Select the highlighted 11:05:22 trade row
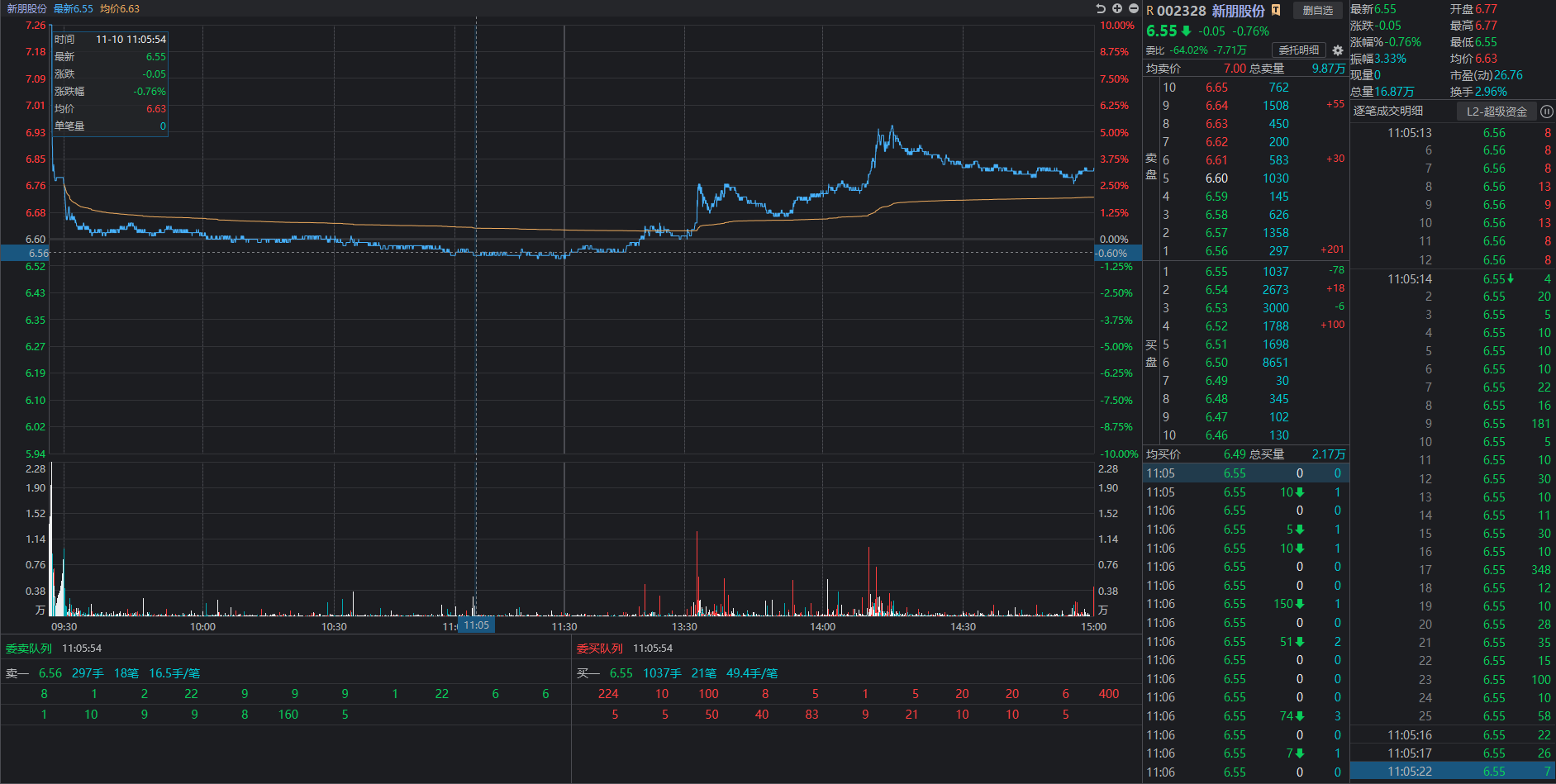Viewport: 1556px width, 784px height. tap(1452, 772)
